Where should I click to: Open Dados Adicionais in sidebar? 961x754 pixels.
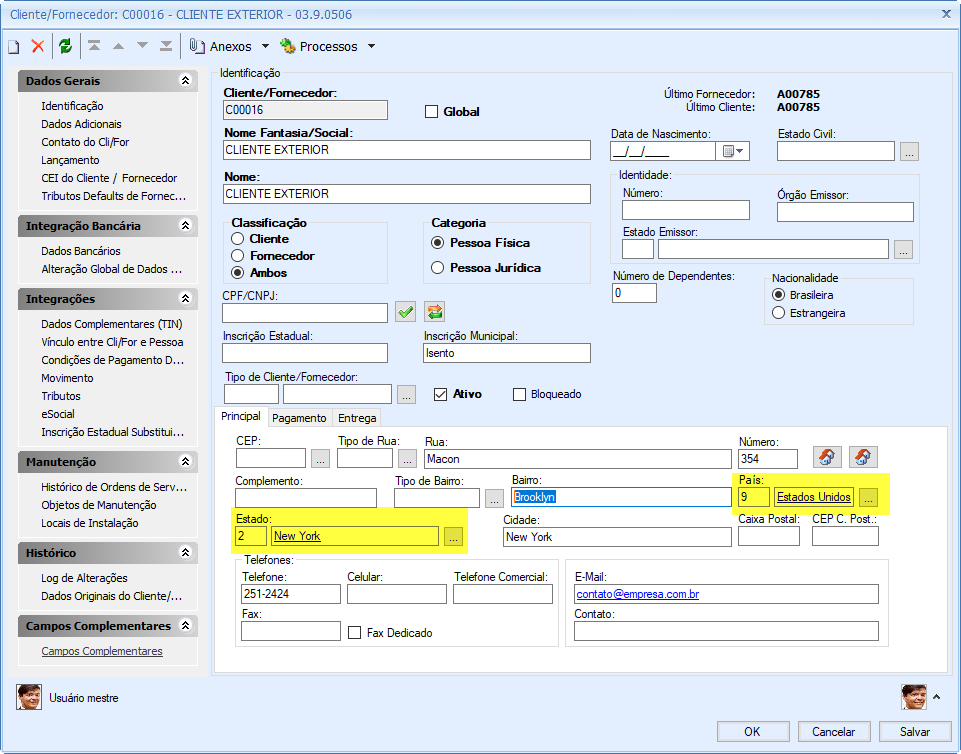tap(81, 124)
